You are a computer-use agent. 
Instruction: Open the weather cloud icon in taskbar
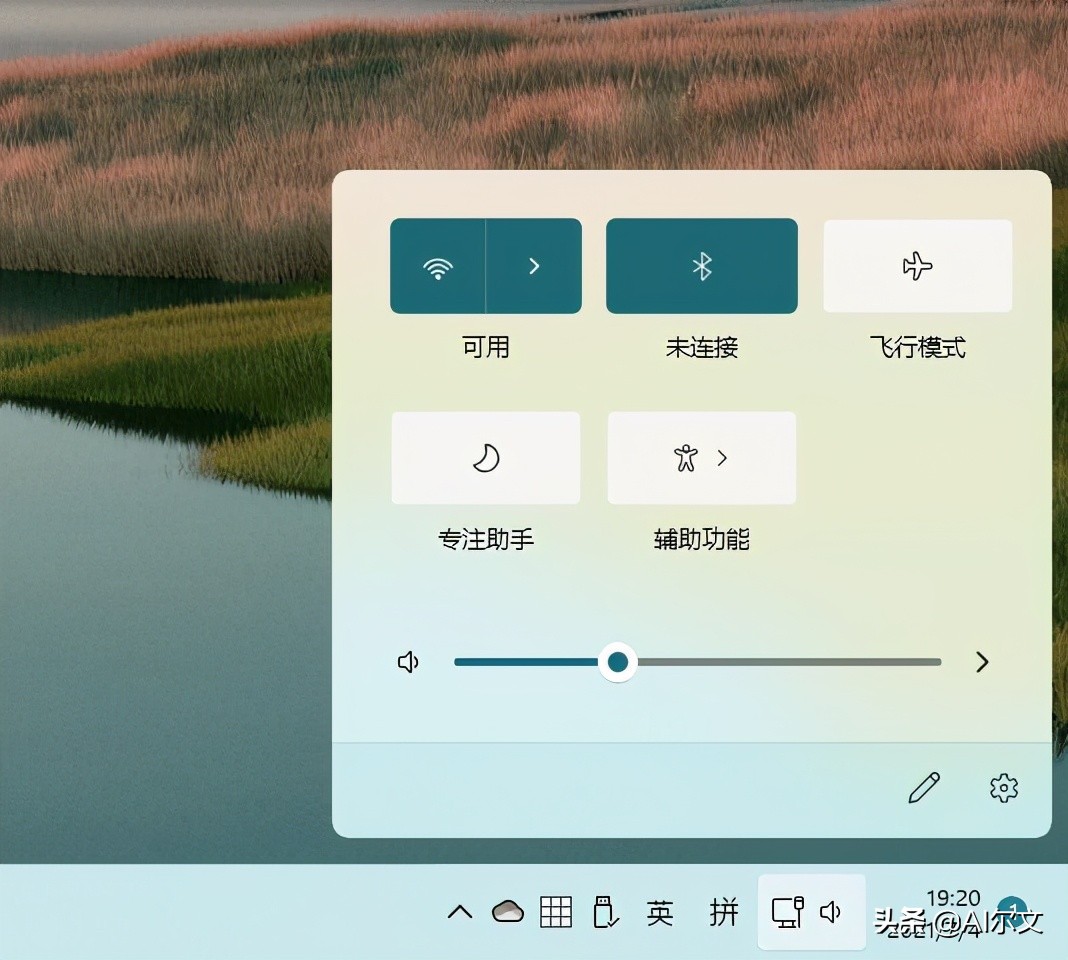[x=508, y=911]
